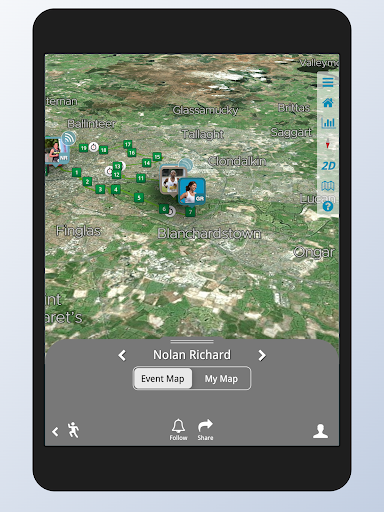384x512 pixels.
Task: Tap signal beacon icon above male runner
Action: tap(185, 165)
